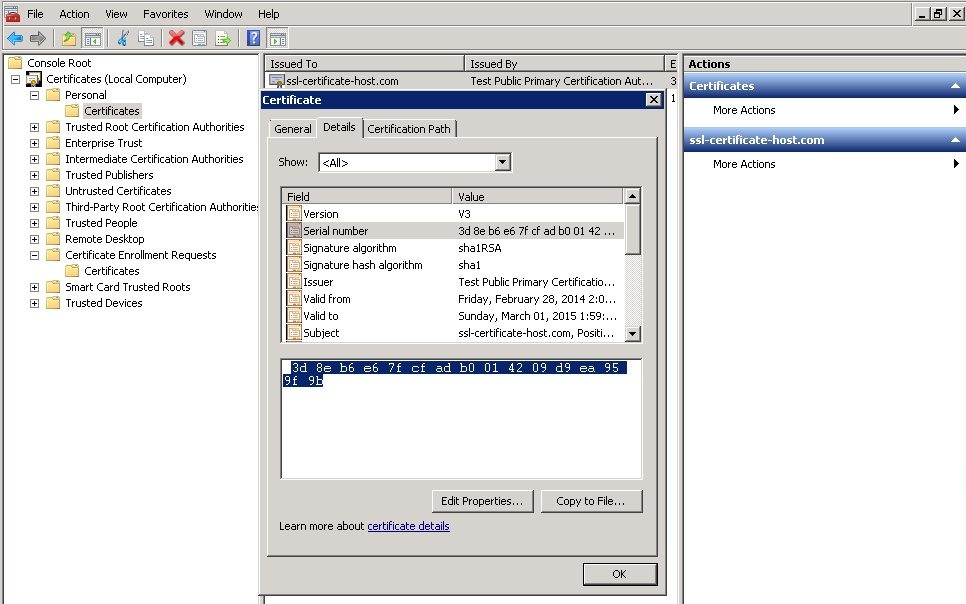Image resolution: width=966 pixels, height=604 pixels.
Task: Click the Up One Level folder icon
Action: tap(68, 38)
